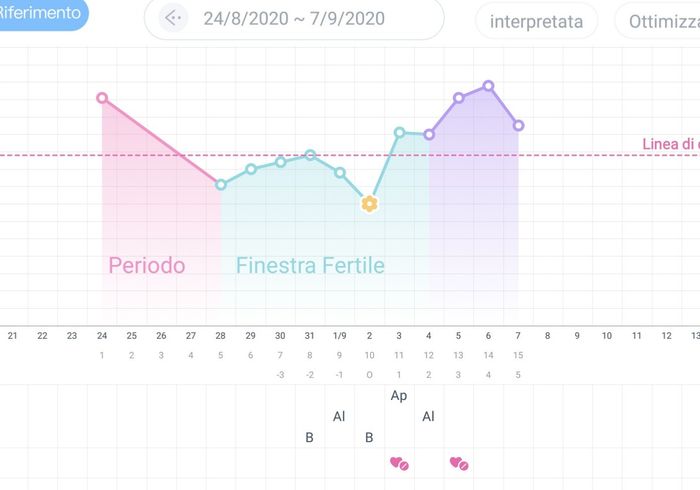Click the back arrow icon beside date range
Image resolution: width=700 pixels, height=490 pixels.
point(173,18)
